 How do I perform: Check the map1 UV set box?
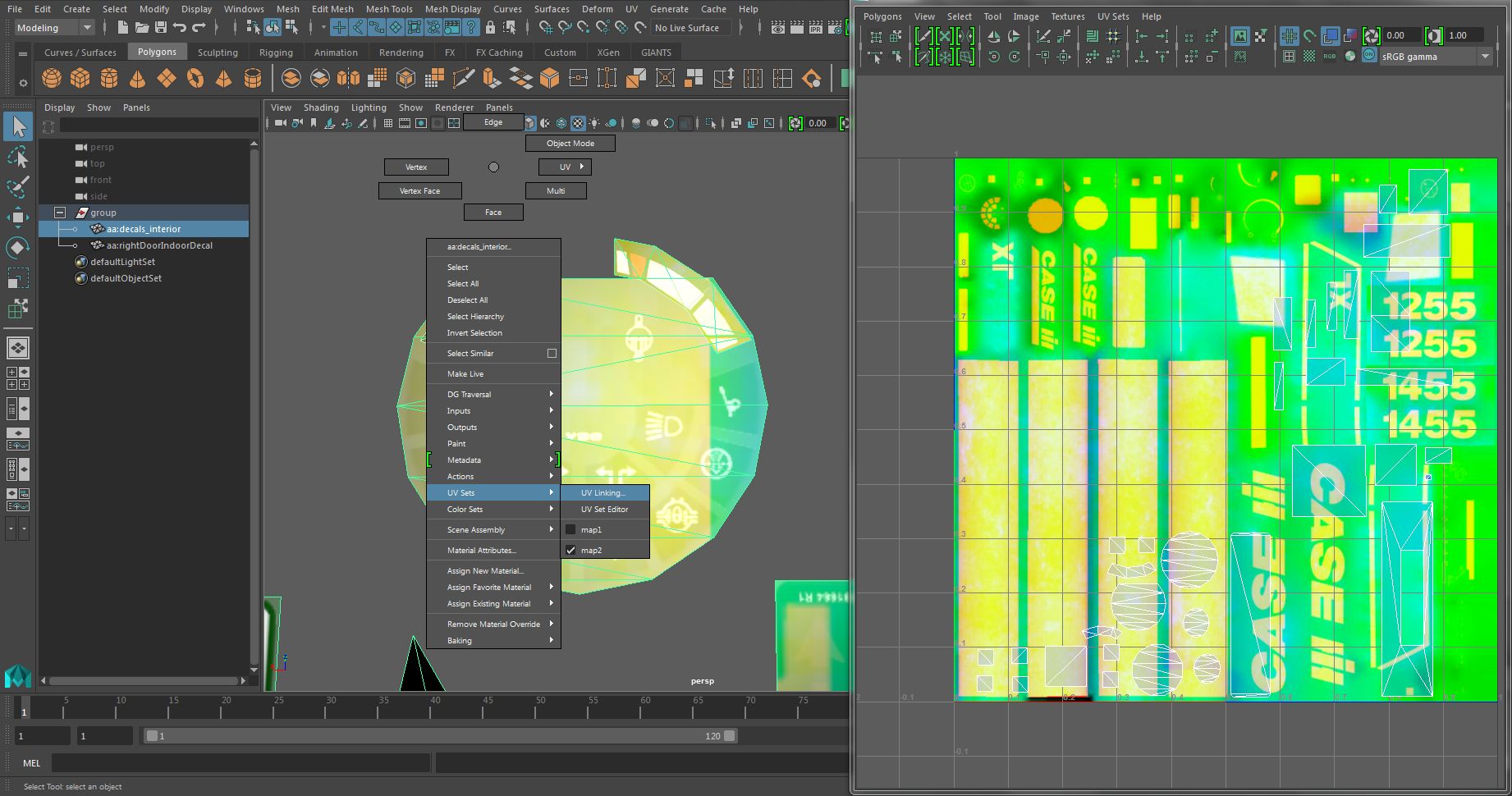[570, 530]
